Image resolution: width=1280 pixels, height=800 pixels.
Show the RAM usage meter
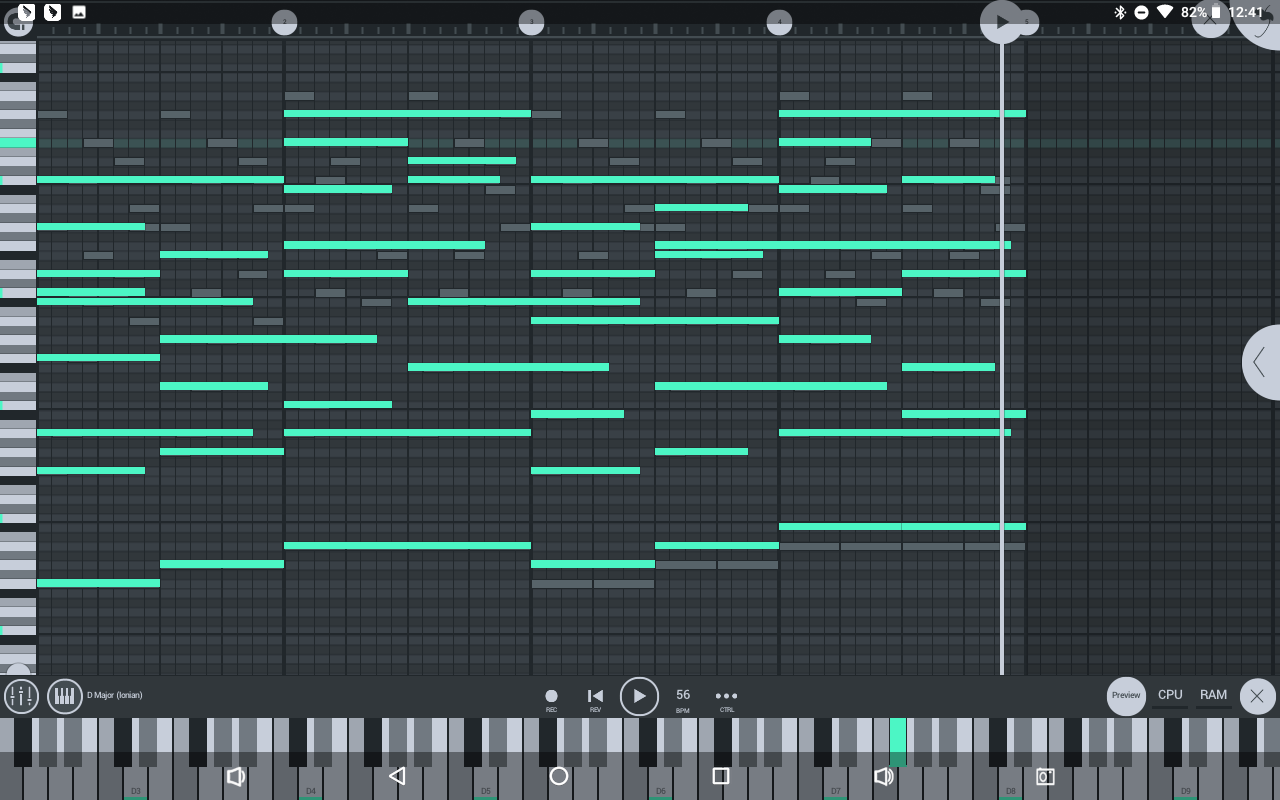click(x=1213, y=696)
